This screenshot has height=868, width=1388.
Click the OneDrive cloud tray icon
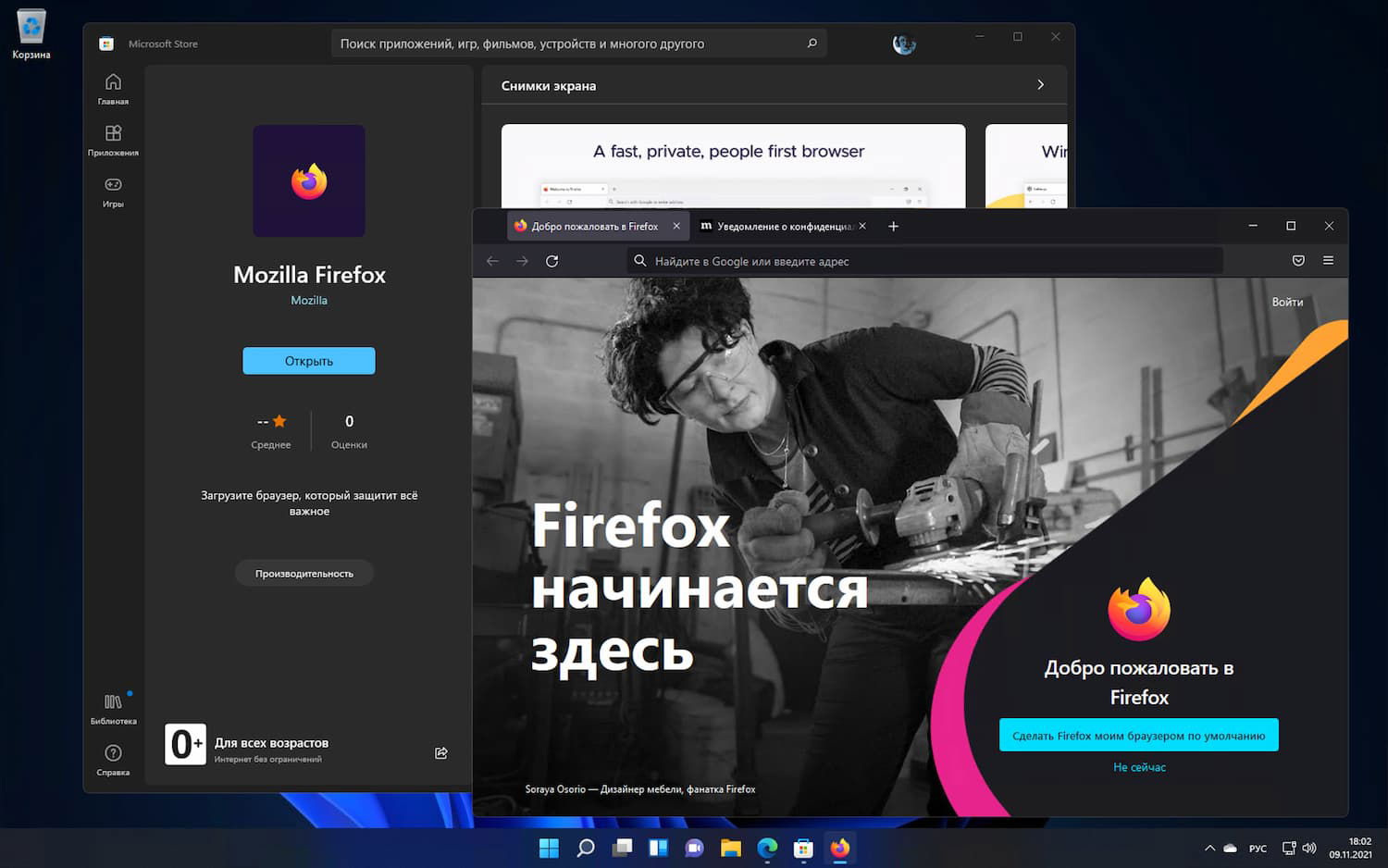coord(1230,848)
